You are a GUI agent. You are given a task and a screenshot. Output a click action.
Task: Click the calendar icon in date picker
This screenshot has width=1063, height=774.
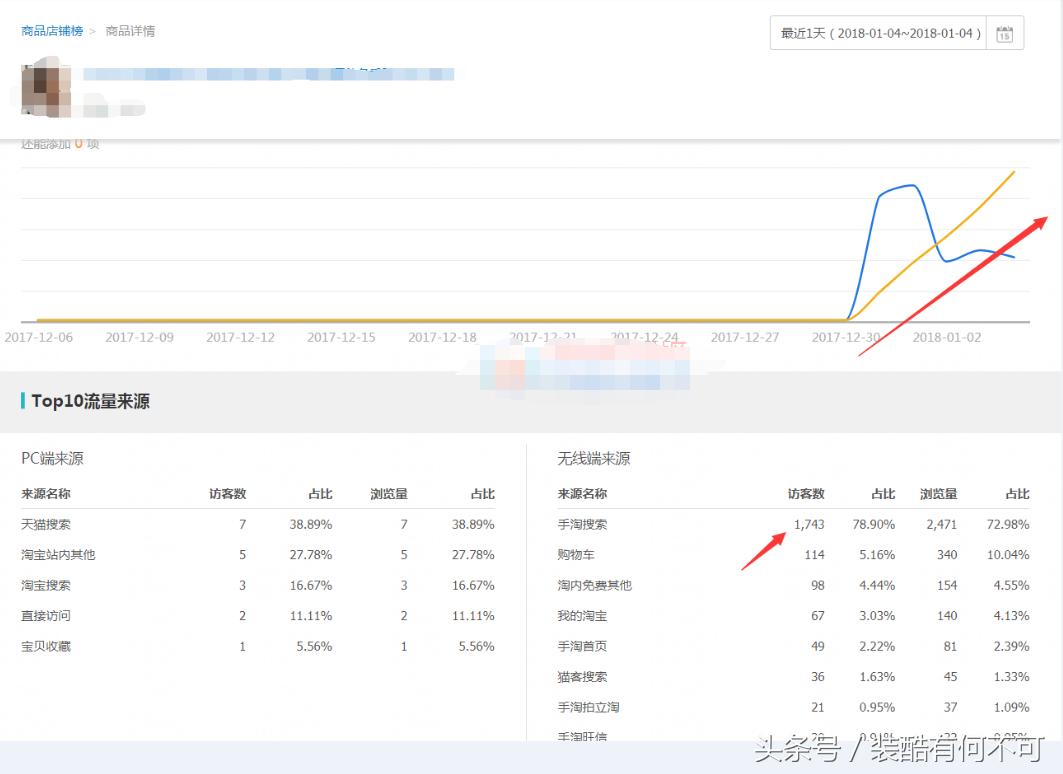tap(1004, 34)
